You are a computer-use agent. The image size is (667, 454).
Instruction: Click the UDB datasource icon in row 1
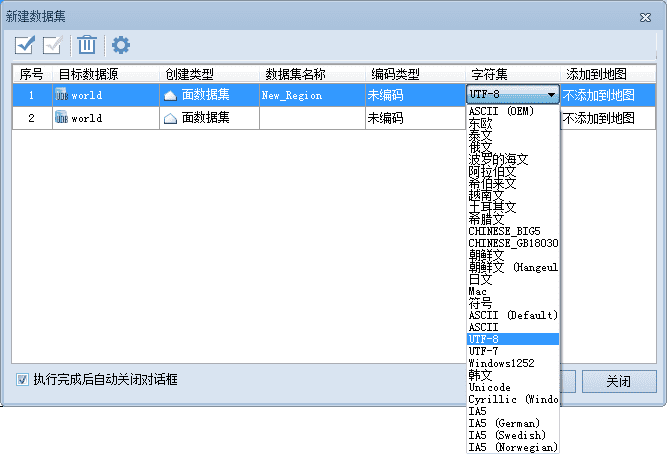tap(61, 94)
